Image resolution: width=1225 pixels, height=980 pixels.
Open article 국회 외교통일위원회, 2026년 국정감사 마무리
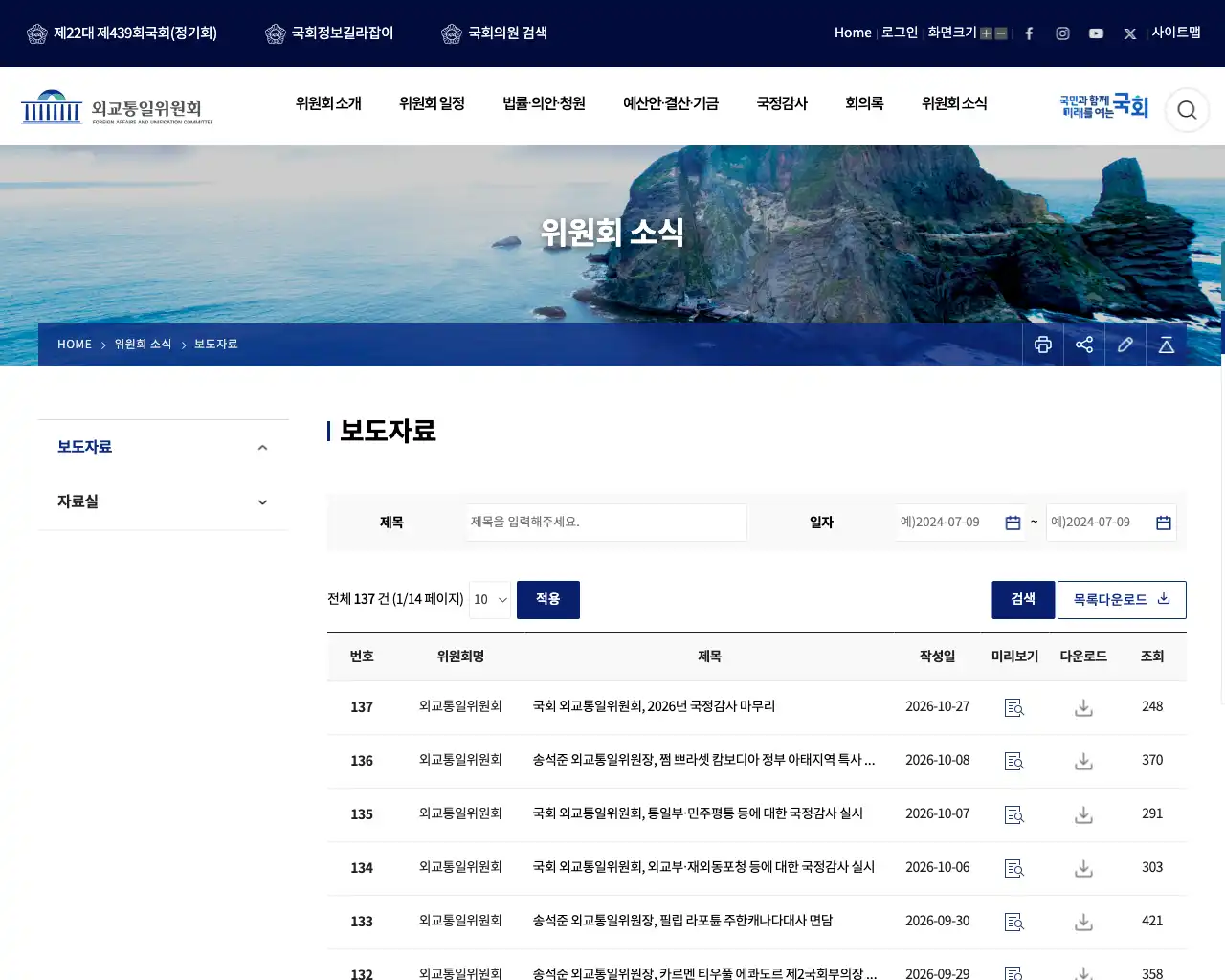[x=654, y=706]
